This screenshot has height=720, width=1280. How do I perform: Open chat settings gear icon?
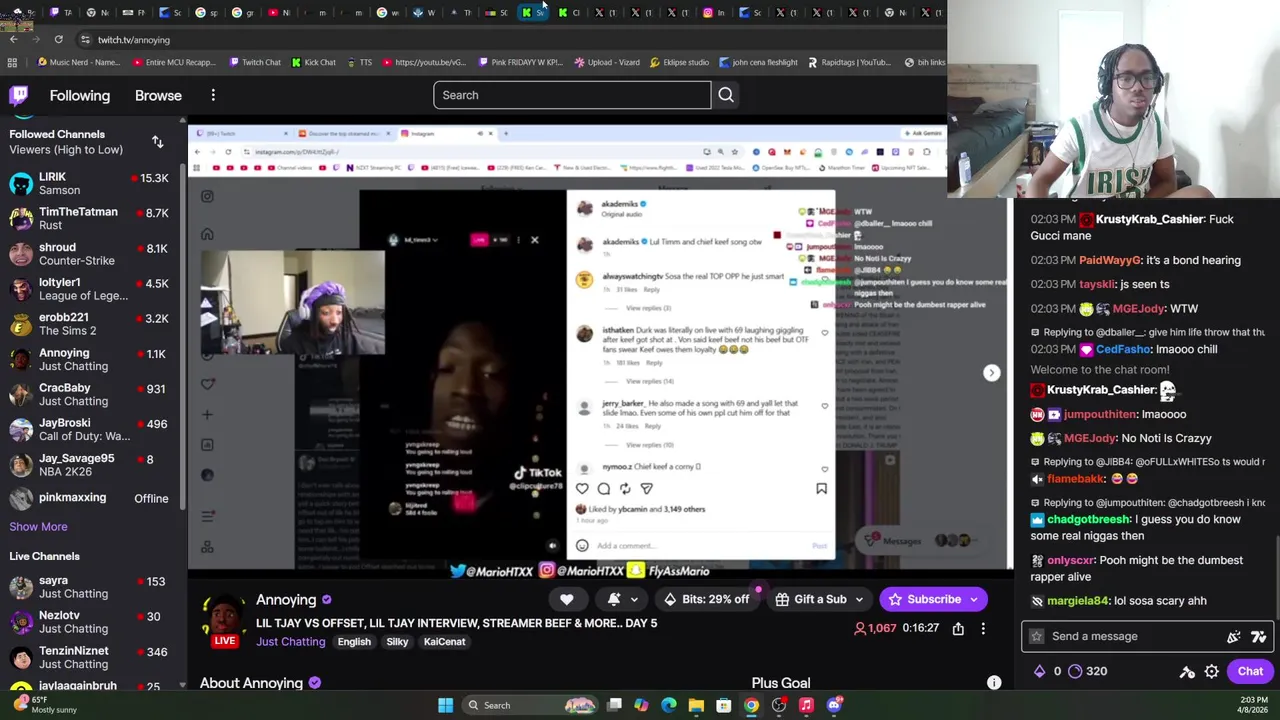pos(1211,672)
